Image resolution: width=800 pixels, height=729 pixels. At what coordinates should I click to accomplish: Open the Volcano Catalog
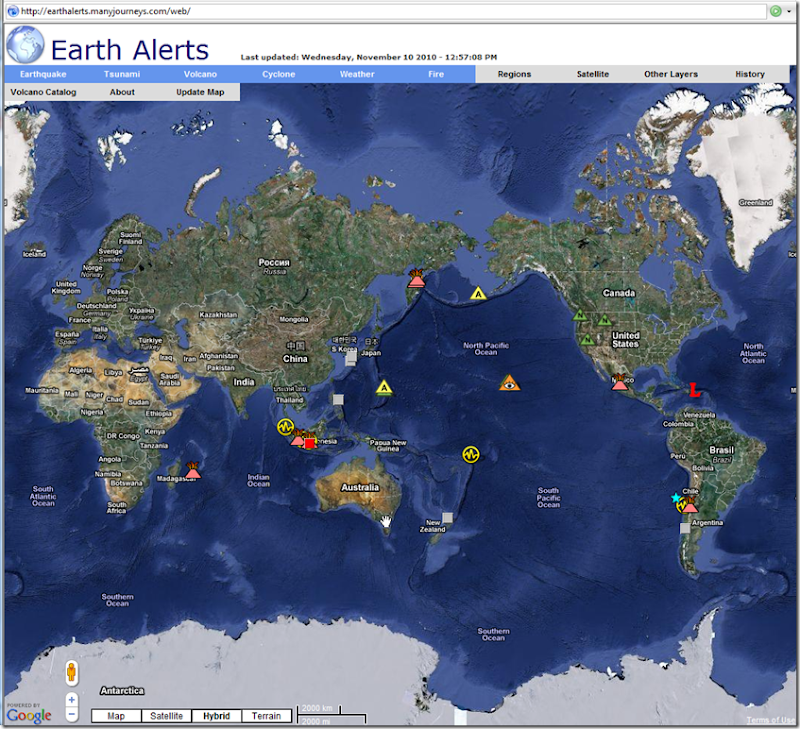[43, 92]
